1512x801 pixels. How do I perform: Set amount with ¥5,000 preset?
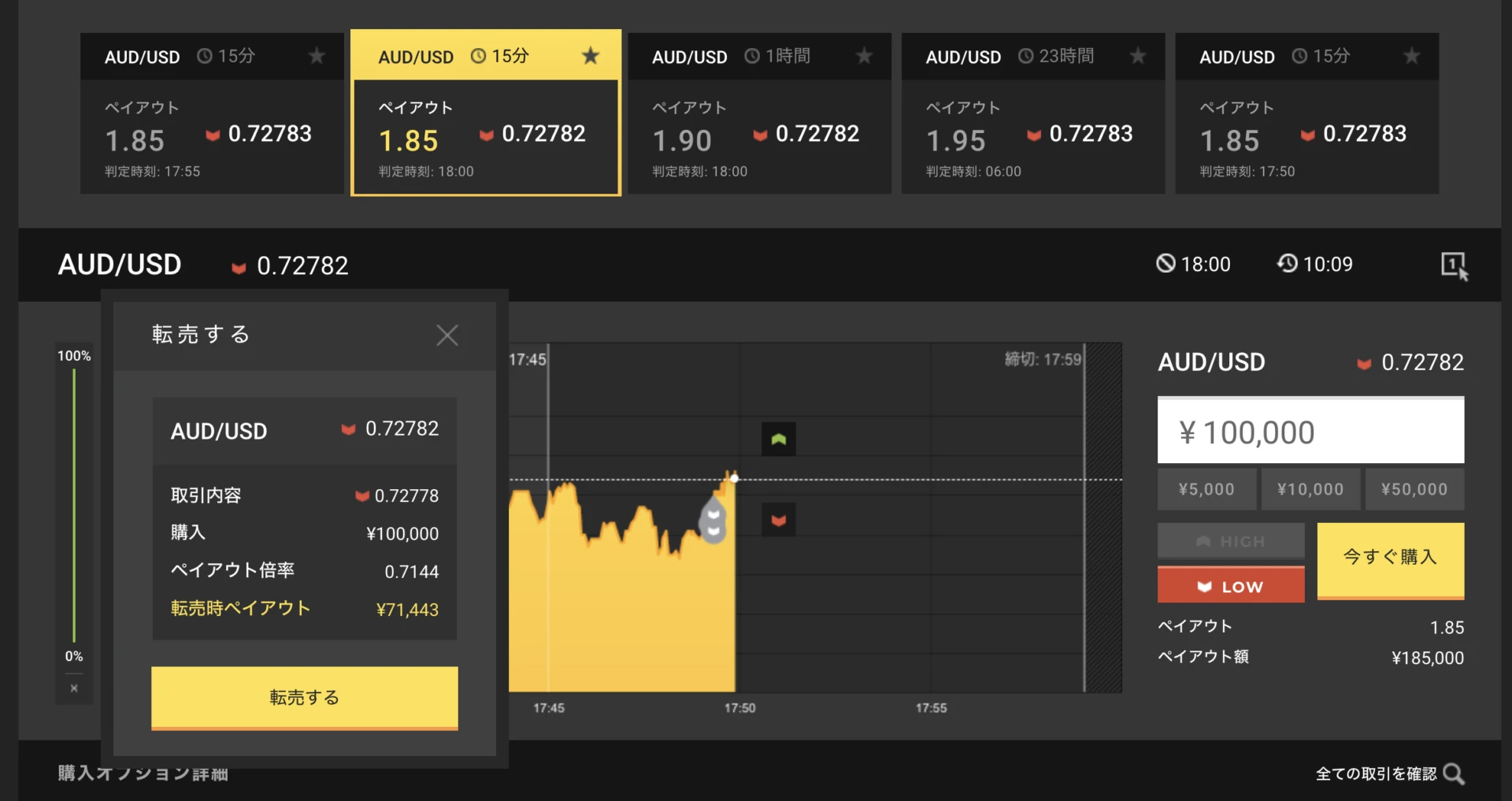pos(1206,489)
